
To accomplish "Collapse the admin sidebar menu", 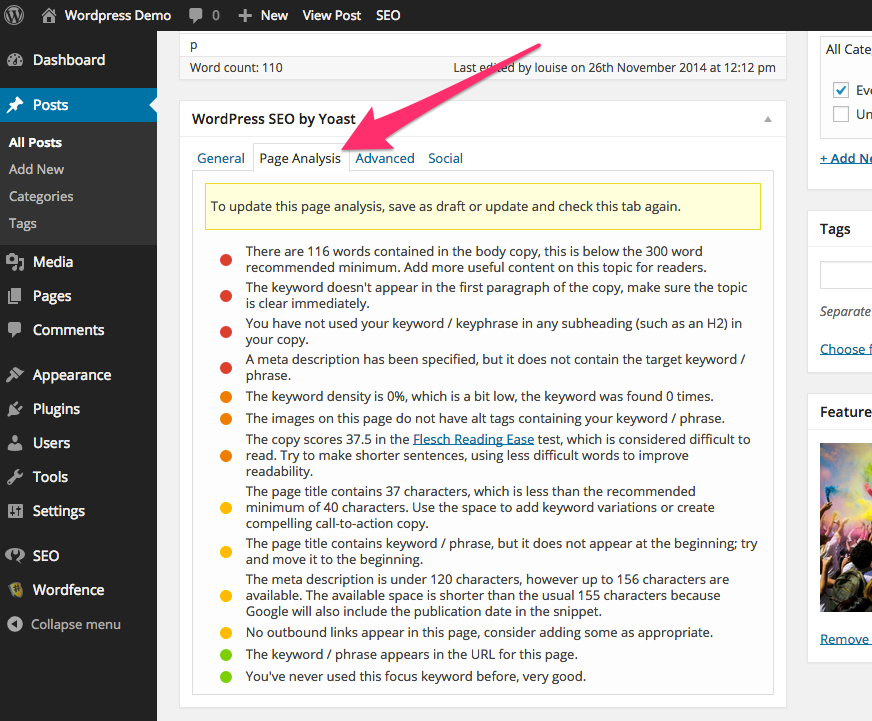I will coord(64,624).
